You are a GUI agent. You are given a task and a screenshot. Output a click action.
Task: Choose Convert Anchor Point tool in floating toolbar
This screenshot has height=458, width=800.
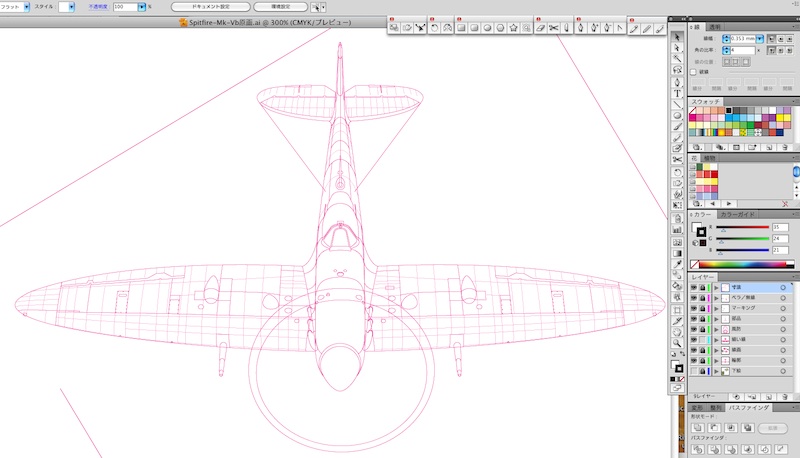click(x=619, y=28)
